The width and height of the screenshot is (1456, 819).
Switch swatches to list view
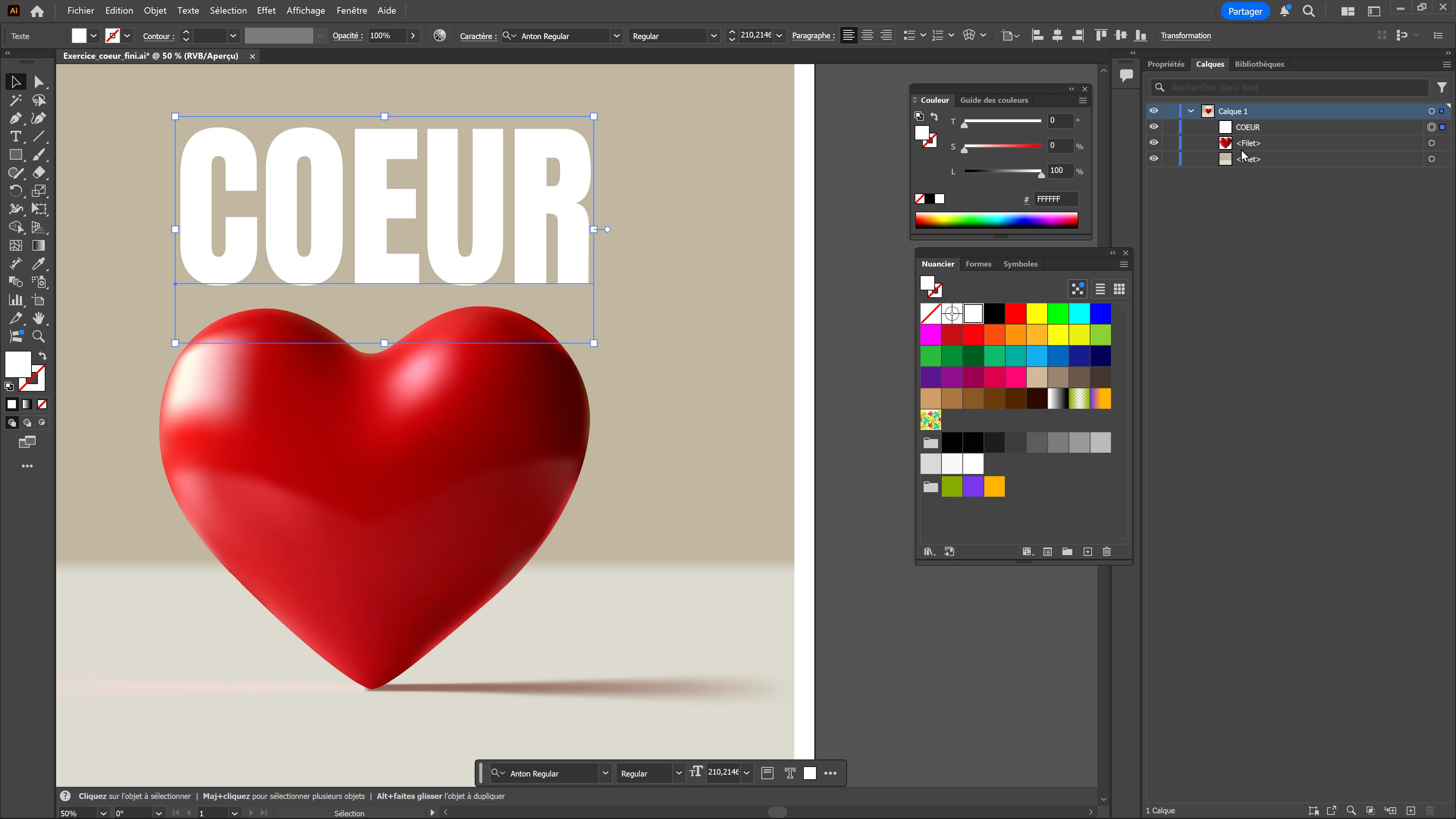pyautogui.click(x=1100, y=289)
